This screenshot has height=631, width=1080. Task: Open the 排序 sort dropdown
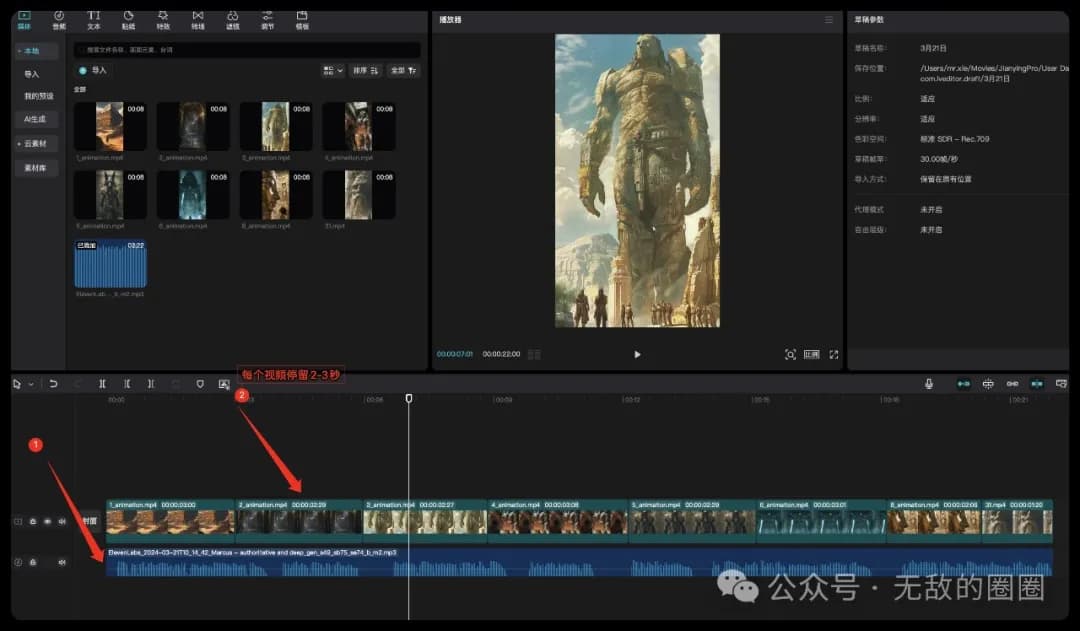[x=365, y=71]
